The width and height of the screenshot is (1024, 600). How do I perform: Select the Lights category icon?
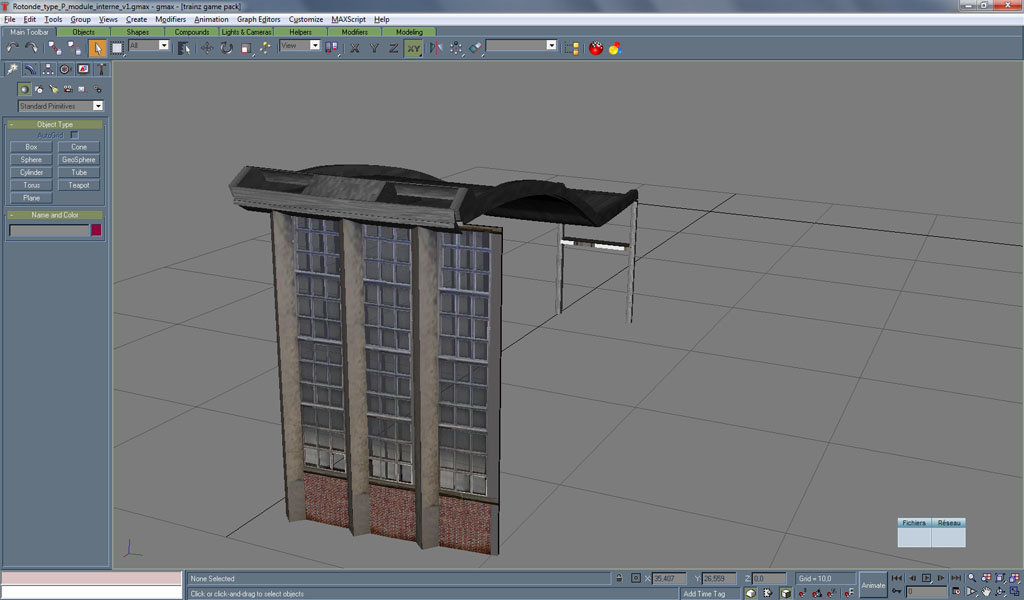[x=52, y=89]
